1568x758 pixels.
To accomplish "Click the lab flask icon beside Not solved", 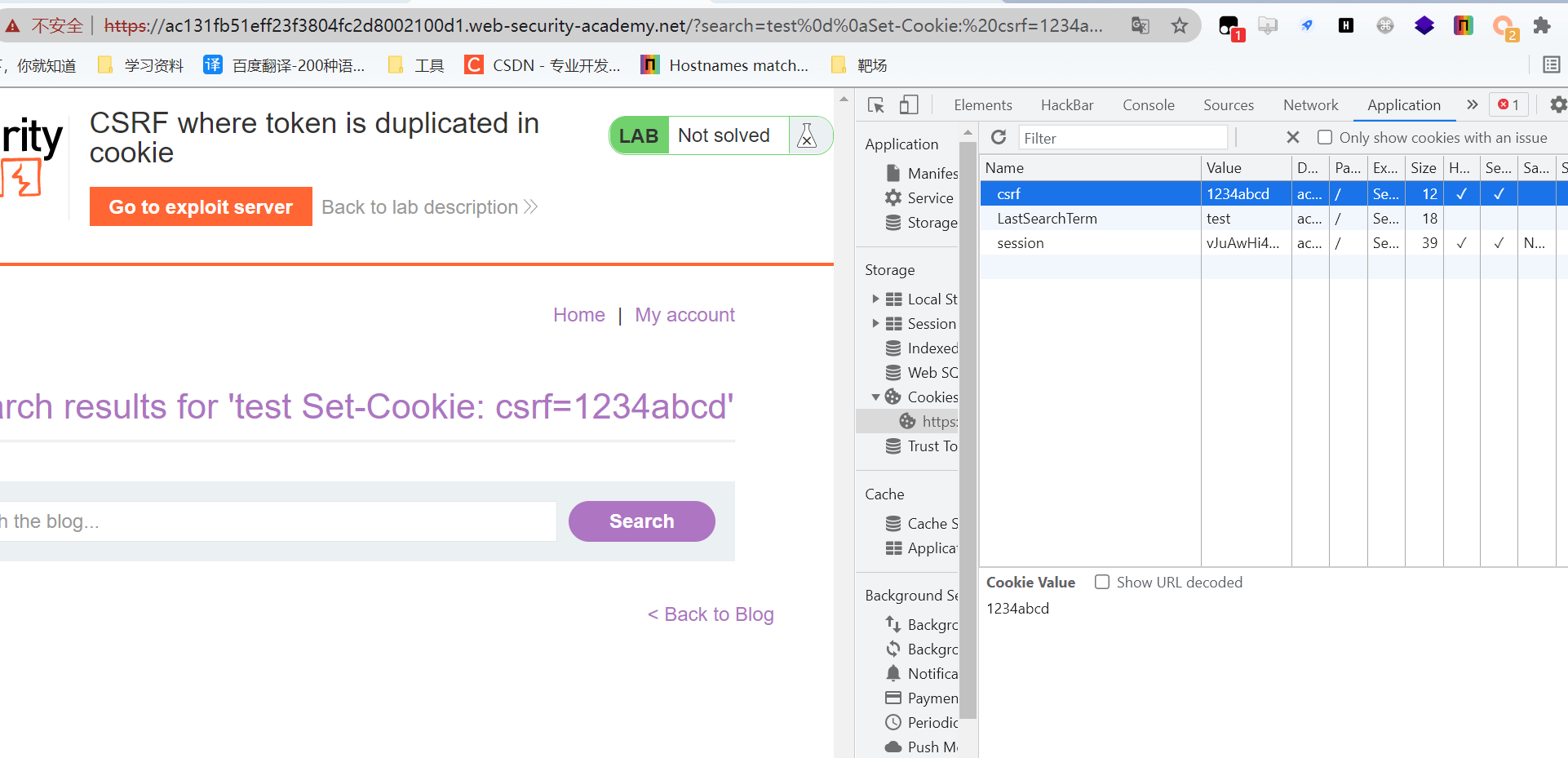I will (807, 135).
